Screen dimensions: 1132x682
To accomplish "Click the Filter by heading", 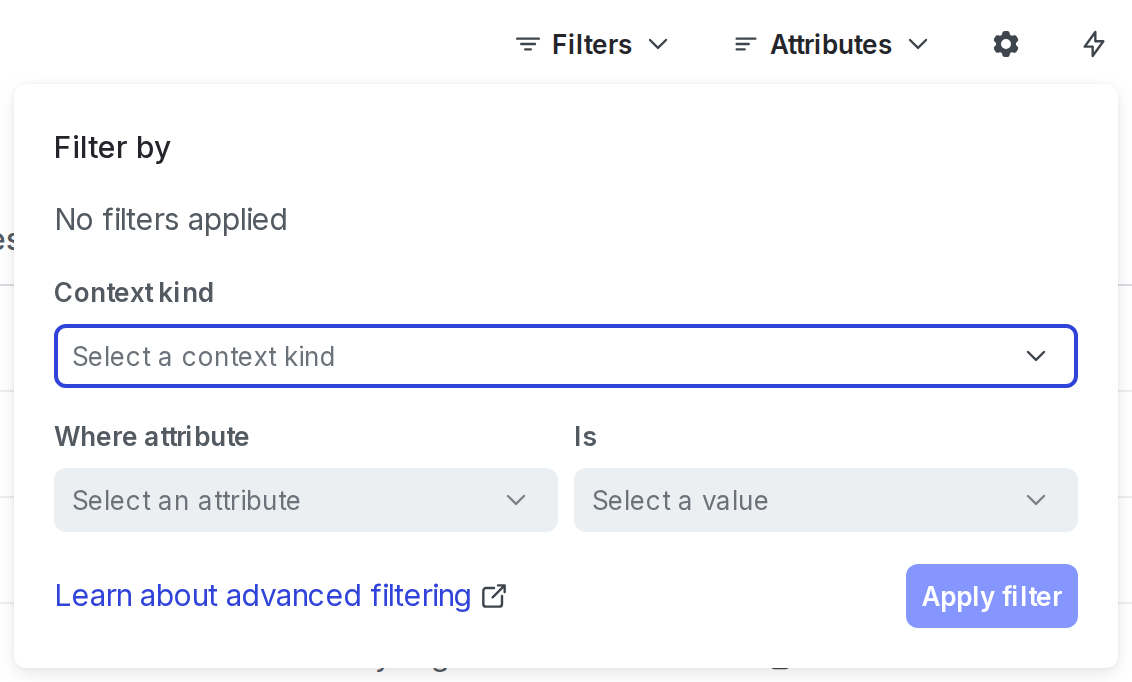I will pyautogui.click(x=112, y=147).
